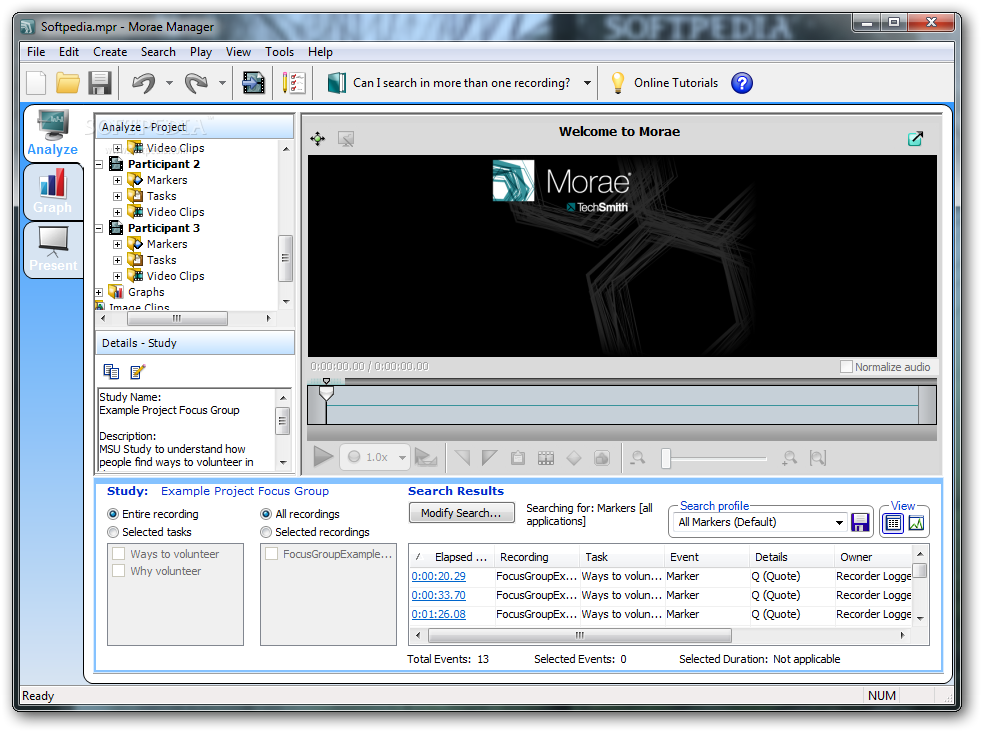Open the 0:00:20.29 elapsed time link
The height and width of the screenshot is (732, 982).
click(x=438, y=577)
